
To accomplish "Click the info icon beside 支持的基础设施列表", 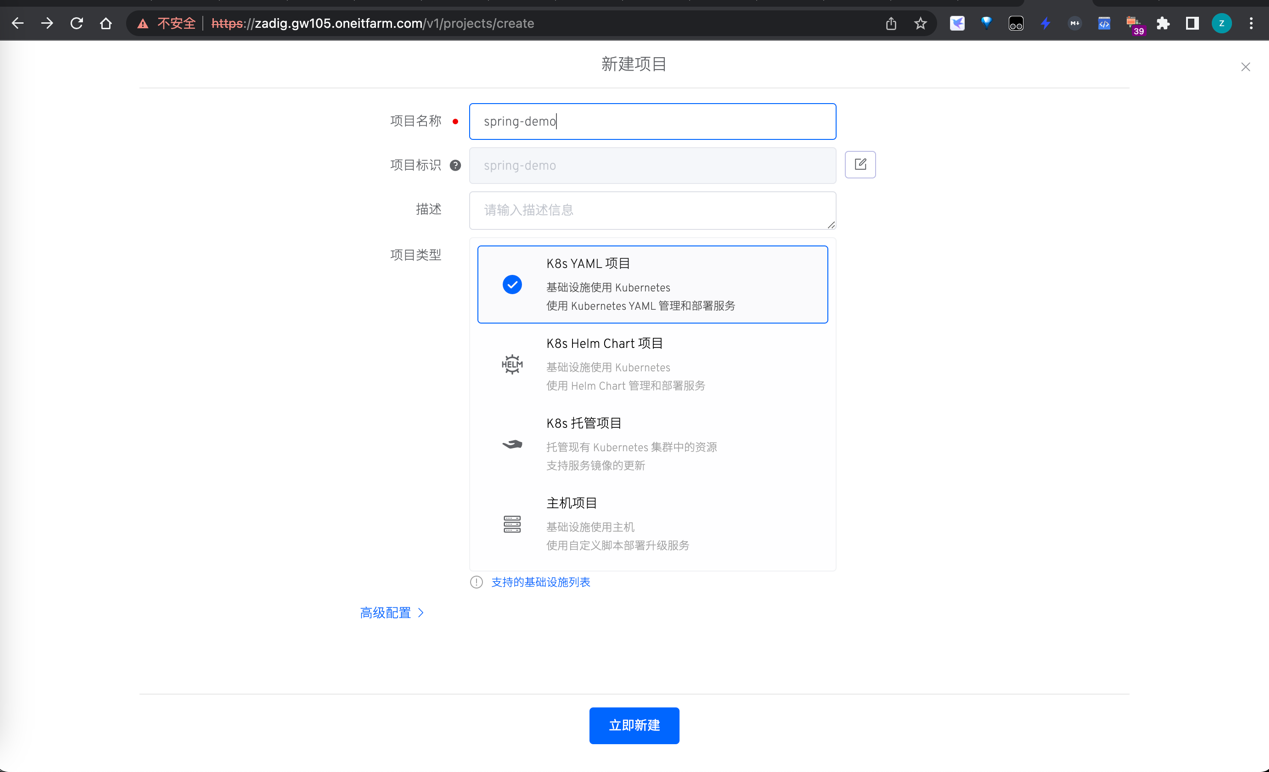I will (x=476, y=582).
